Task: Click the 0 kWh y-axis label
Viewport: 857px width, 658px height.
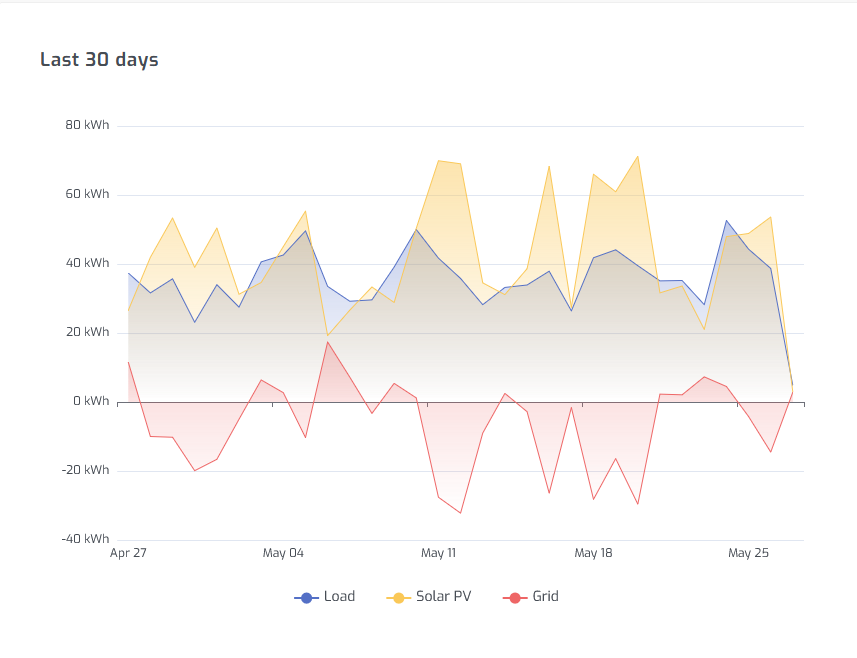Action: pos(90,402)
